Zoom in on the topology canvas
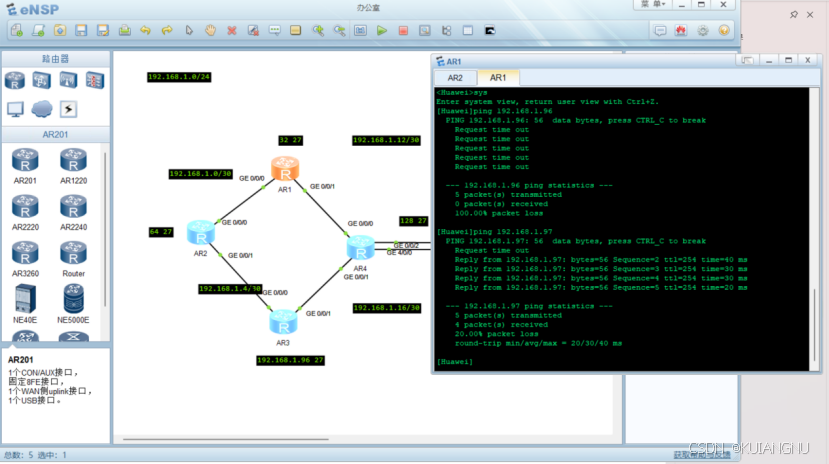Image resolution: width=829 pixels, height=464 pixels. pyautogui.click(x=318, y=31)
